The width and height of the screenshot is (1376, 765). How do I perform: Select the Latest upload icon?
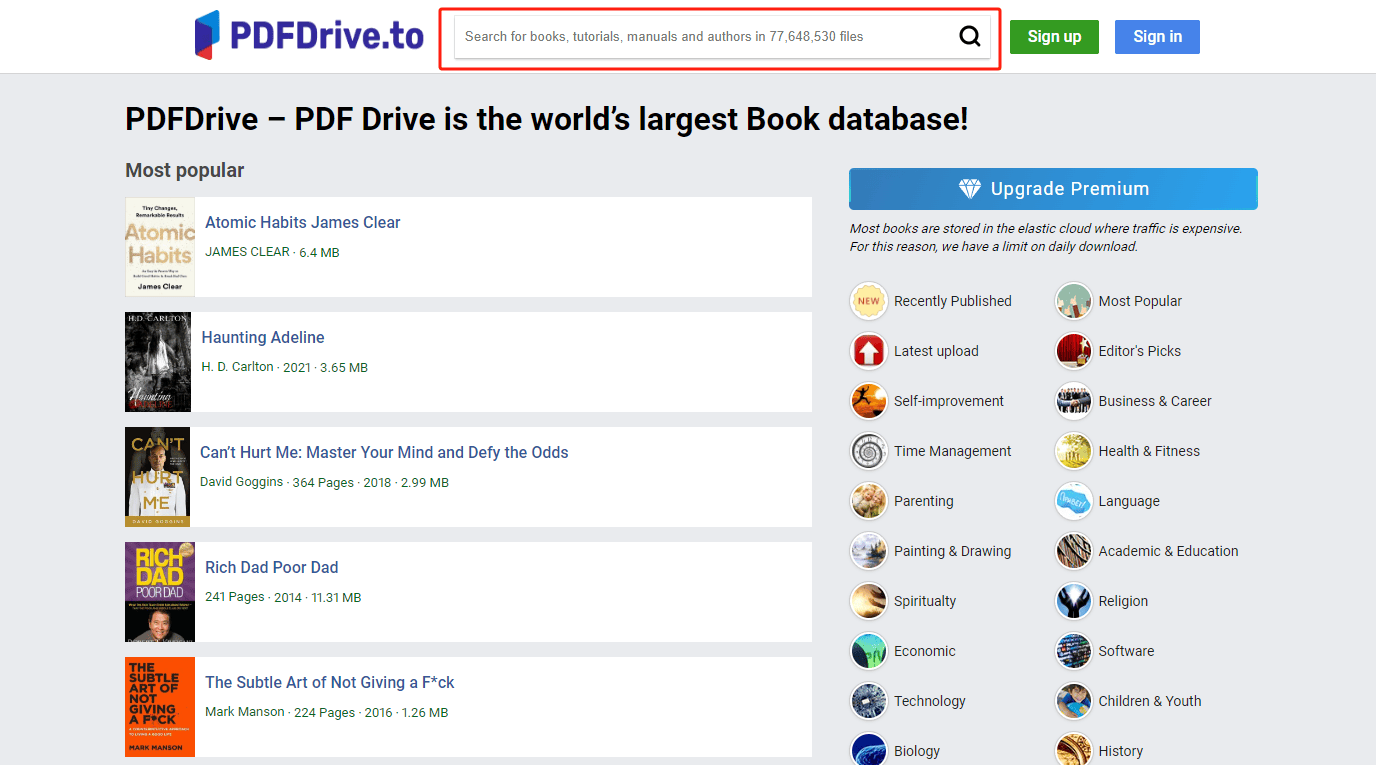pos(868,351)
